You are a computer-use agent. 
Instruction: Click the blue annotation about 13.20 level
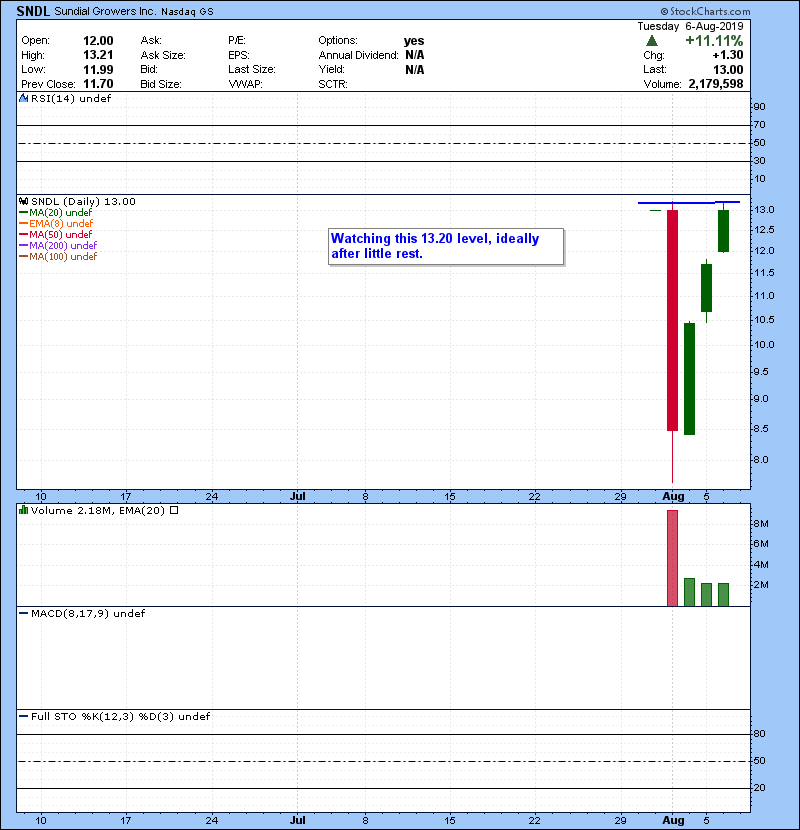point(446,246)
